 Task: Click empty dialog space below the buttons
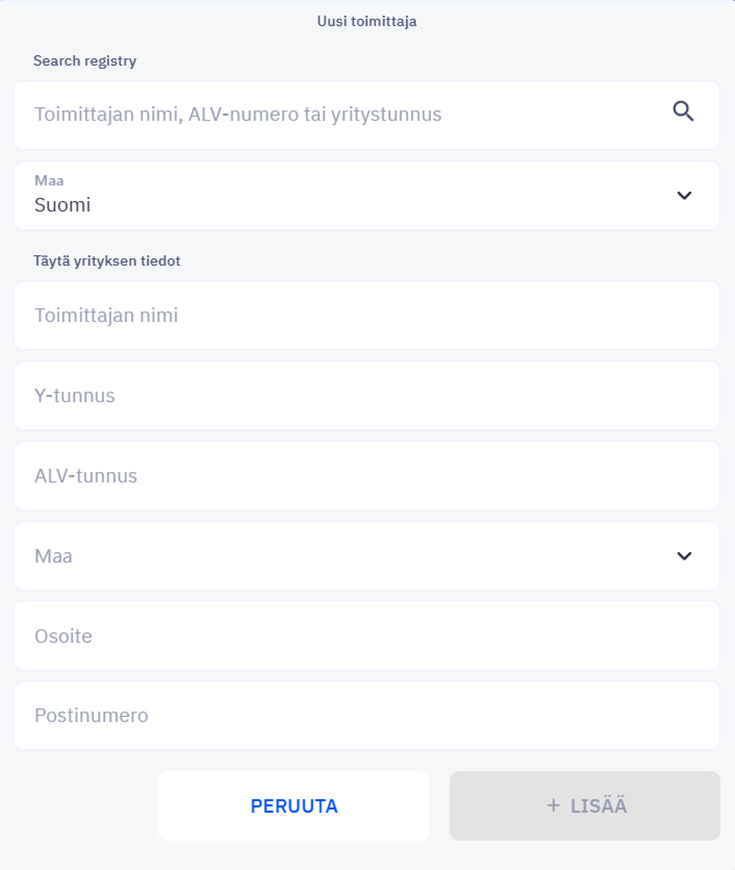click(367, 856)
